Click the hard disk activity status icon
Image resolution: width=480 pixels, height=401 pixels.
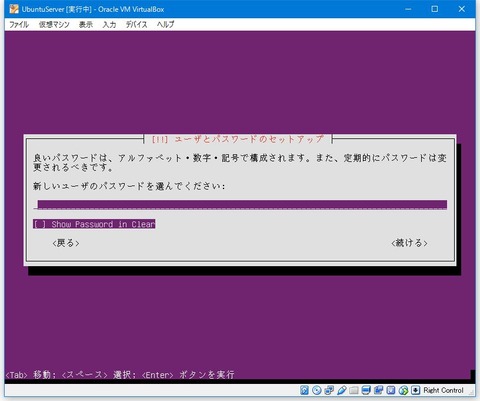click(304, 390)
